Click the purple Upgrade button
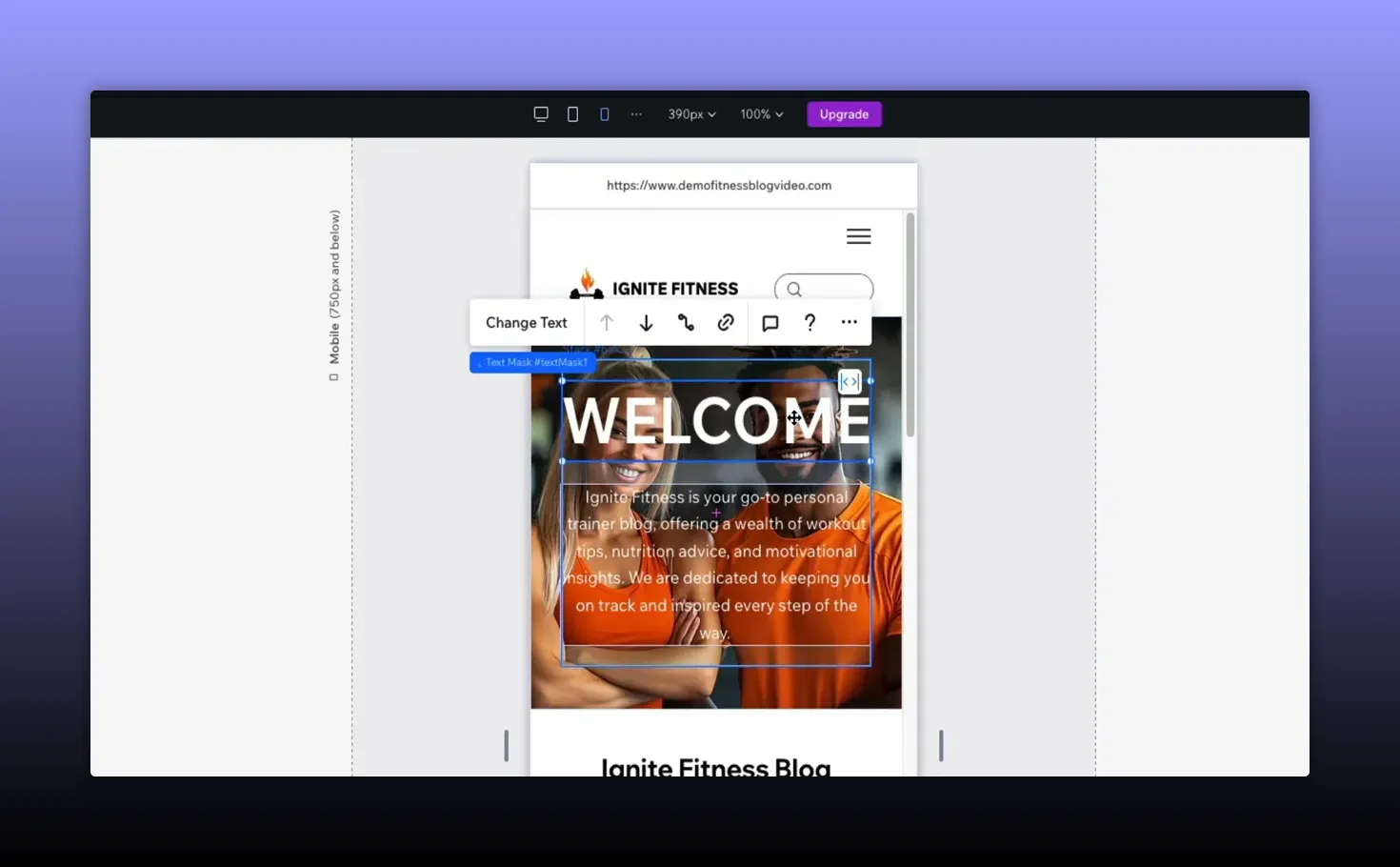This screenshot has width=1400, height=867. [844, 114]
